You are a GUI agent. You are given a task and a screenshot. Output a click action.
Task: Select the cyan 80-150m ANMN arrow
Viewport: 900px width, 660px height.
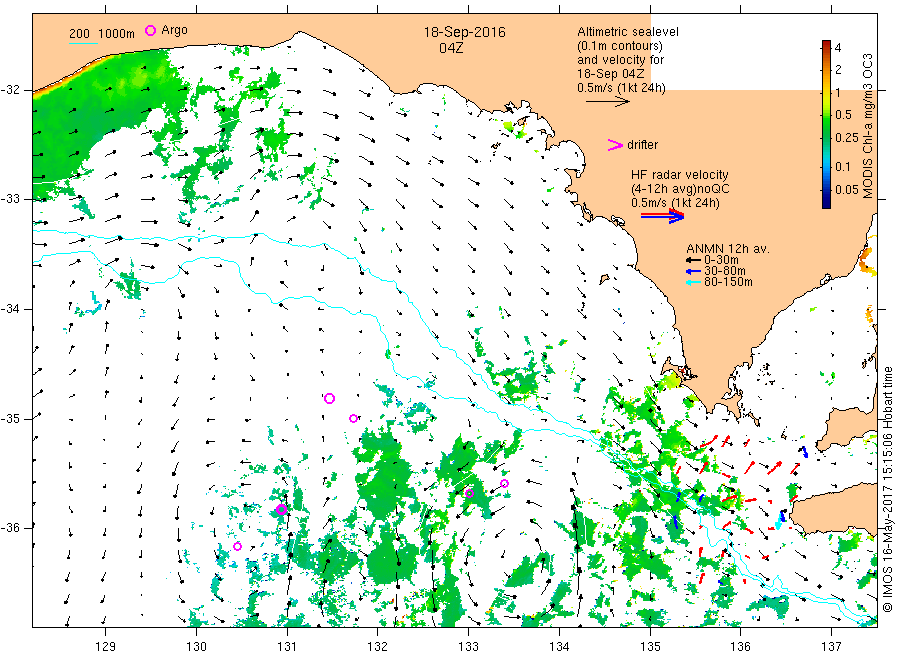pyautogui.click(x=694, y=282)
